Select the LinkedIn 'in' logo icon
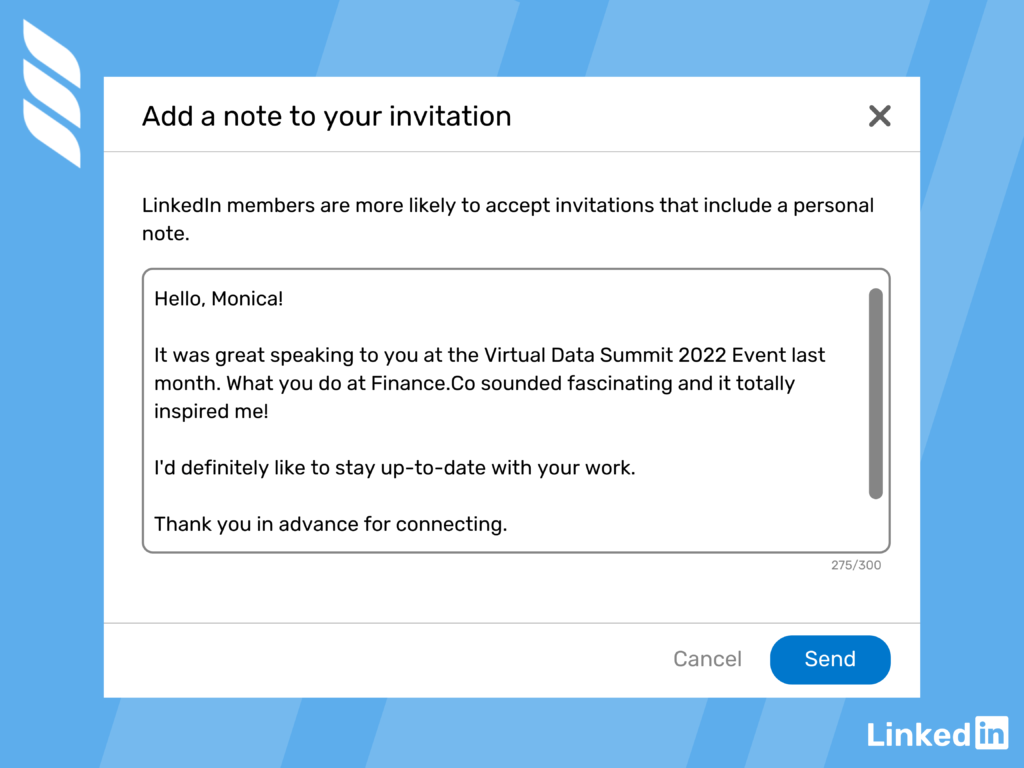This screenshot has height=768, width=1024. coord(990,734)
